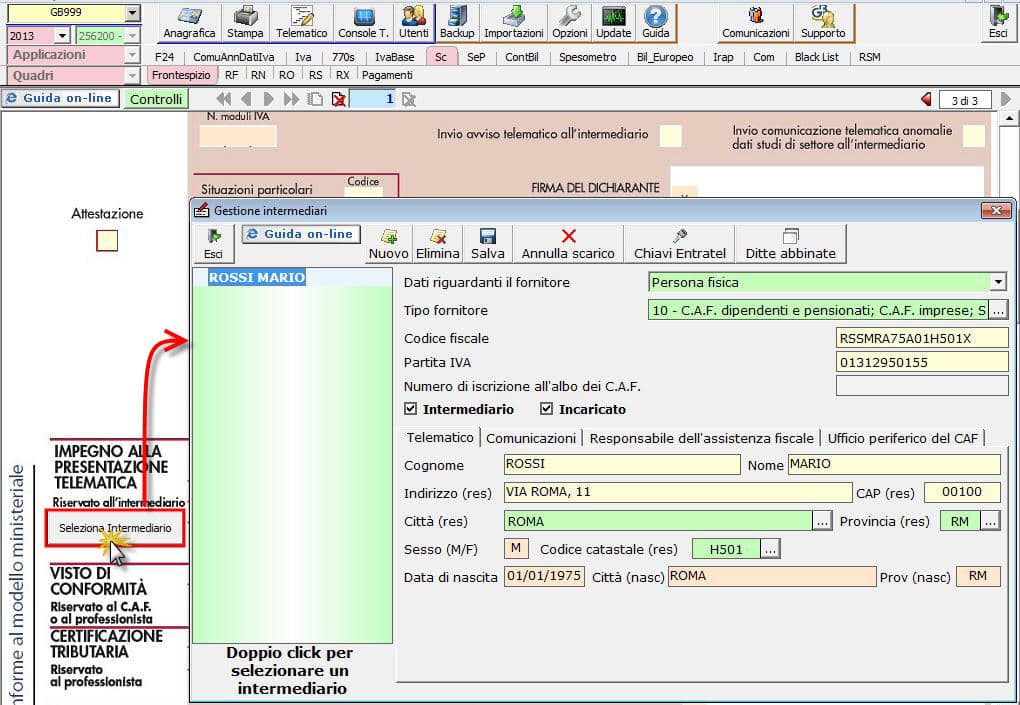Launch Backup from the toolbar

(x=457, y=22)
